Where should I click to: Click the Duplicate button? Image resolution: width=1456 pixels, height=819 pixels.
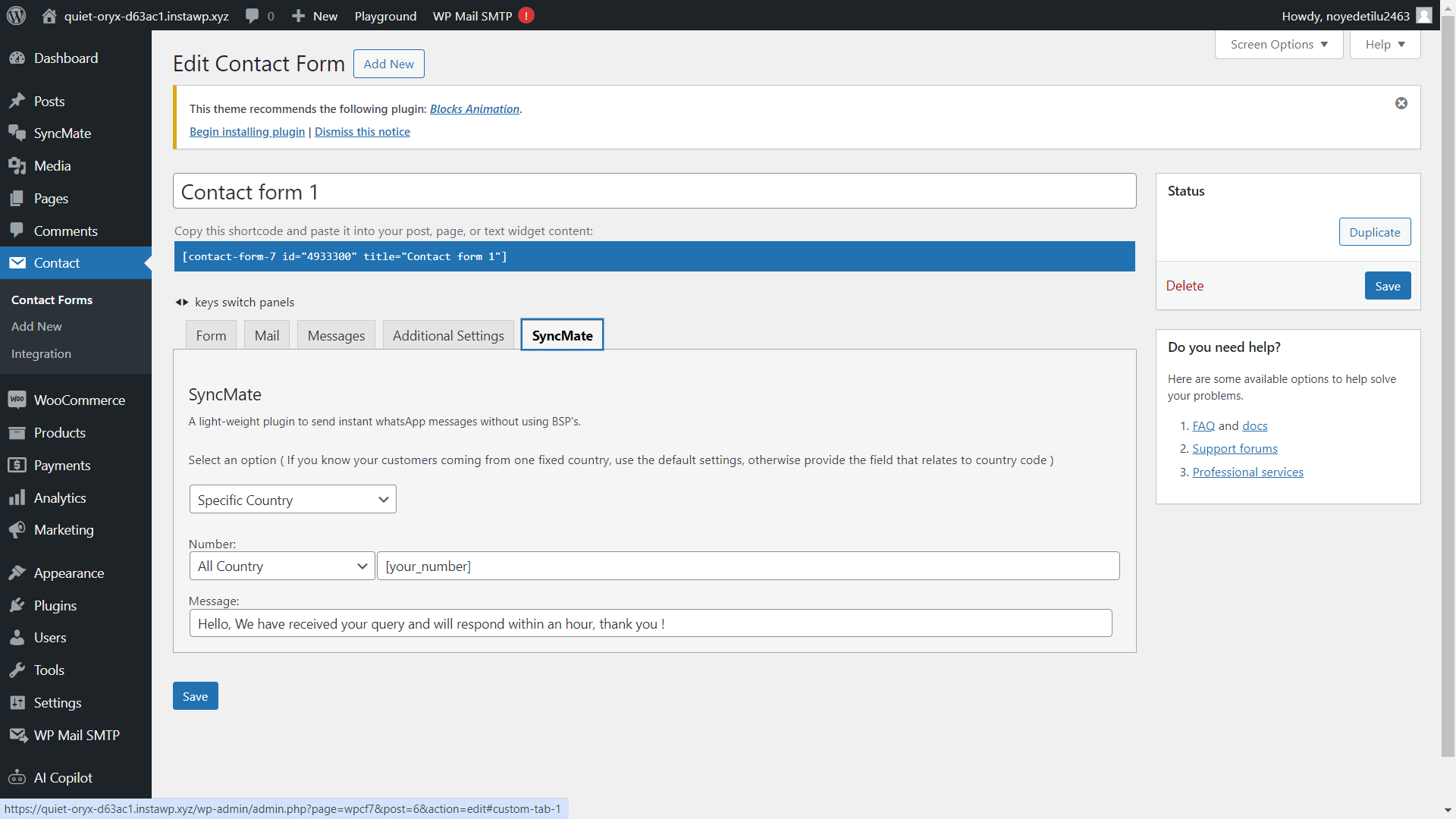(1374, 232)
